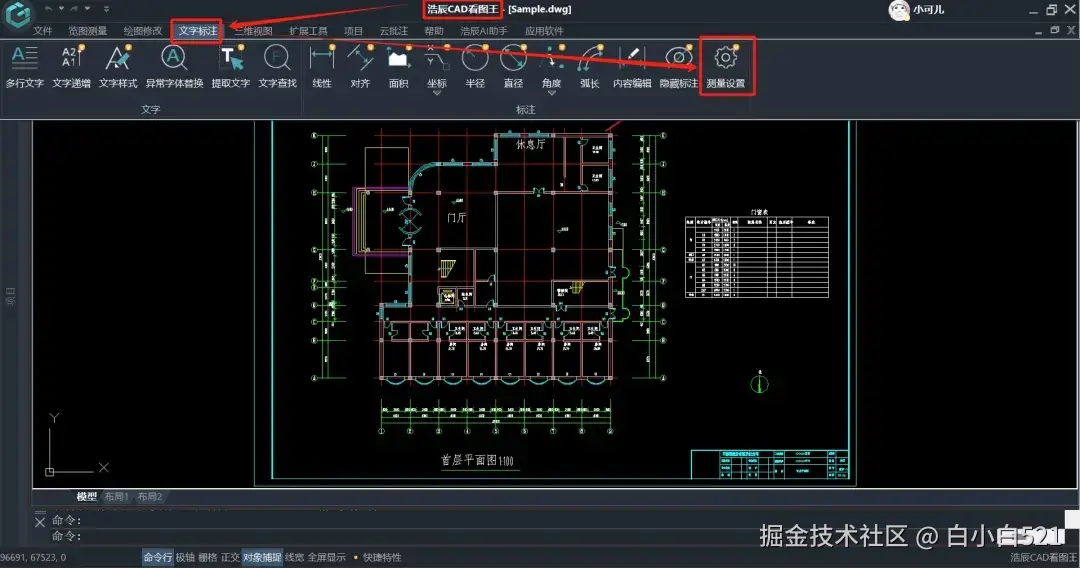
Task: Switch to the 项目 ribbon tab
Action: coord(353,31)
